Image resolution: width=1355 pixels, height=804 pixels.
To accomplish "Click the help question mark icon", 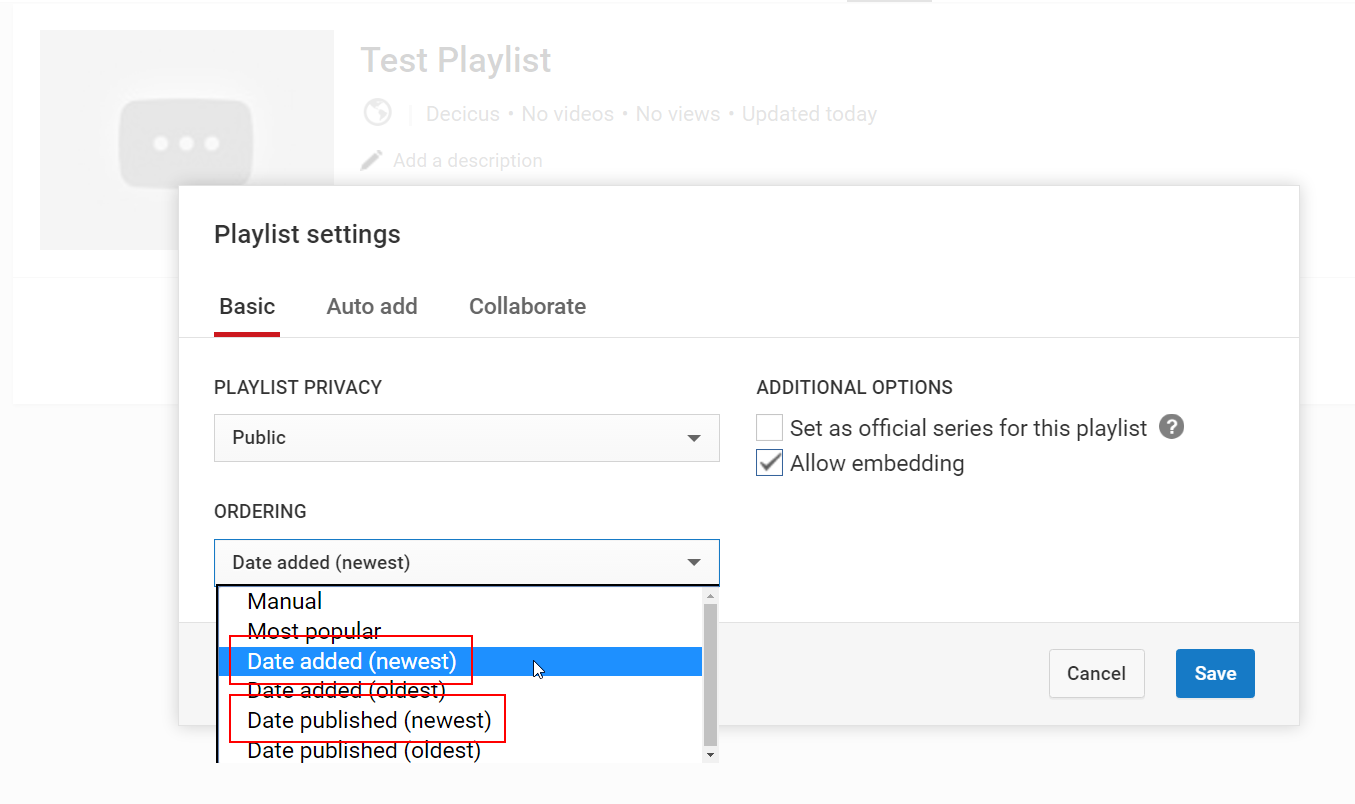I will pyautogui.click(x=1171, y=427).
